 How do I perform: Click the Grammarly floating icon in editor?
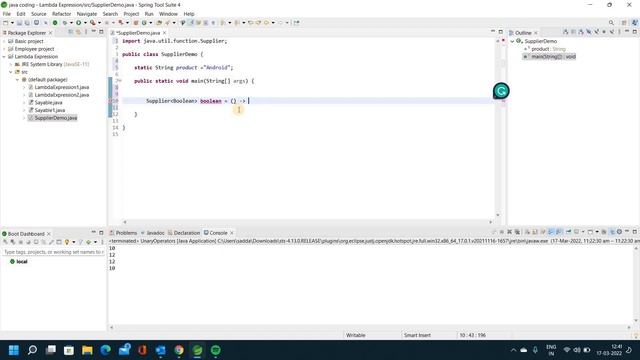(501, 91)
